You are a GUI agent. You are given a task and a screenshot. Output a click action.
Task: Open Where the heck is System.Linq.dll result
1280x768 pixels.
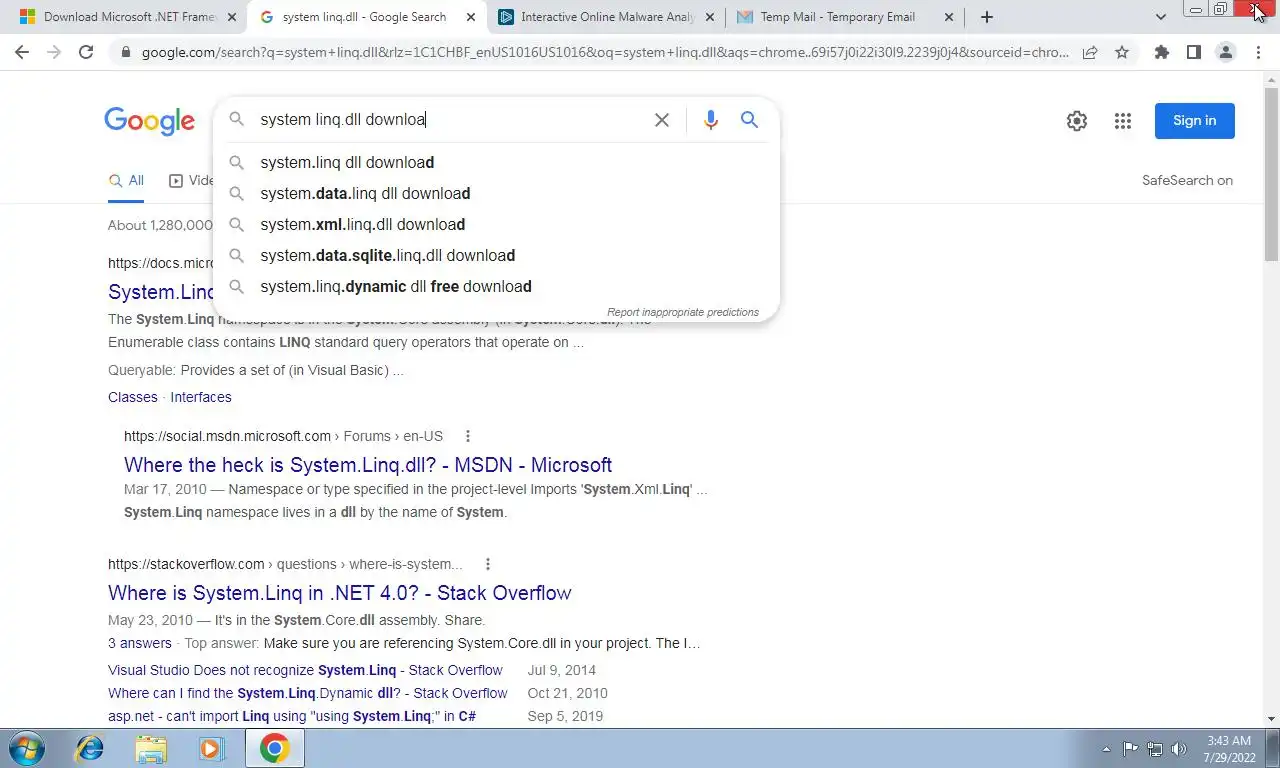coord(368,465)
